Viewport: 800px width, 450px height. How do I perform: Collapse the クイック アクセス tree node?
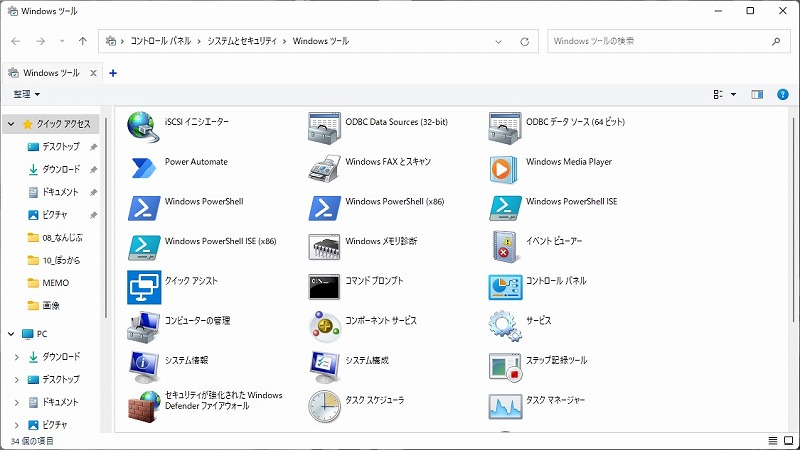click(11, 124)
